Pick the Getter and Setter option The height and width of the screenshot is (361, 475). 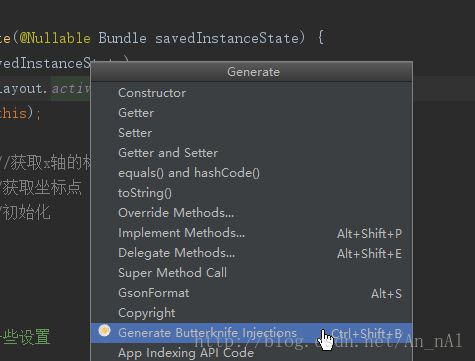(252, 153)
